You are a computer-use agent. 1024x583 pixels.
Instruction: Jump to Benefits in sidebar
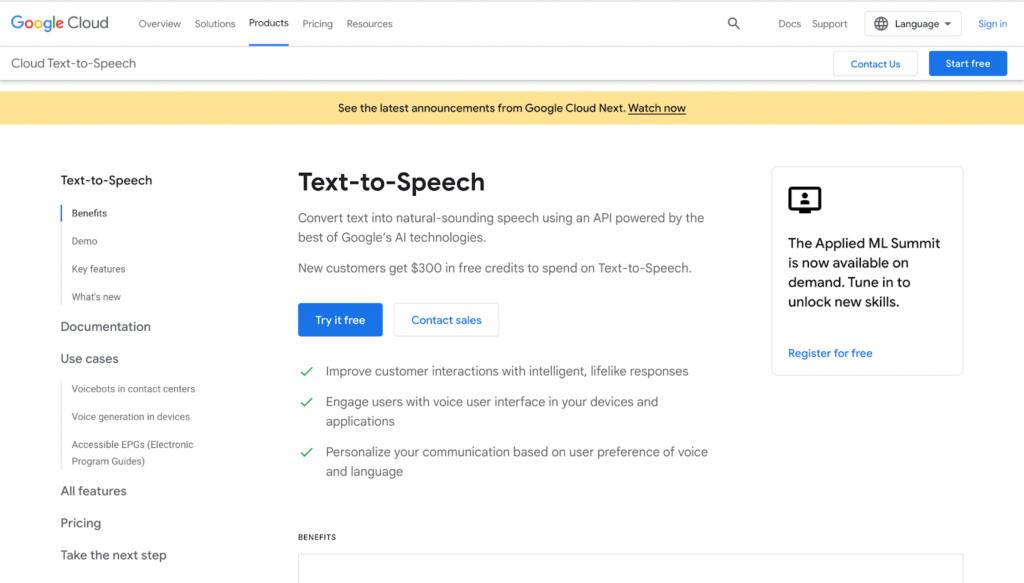coord(89,213)
